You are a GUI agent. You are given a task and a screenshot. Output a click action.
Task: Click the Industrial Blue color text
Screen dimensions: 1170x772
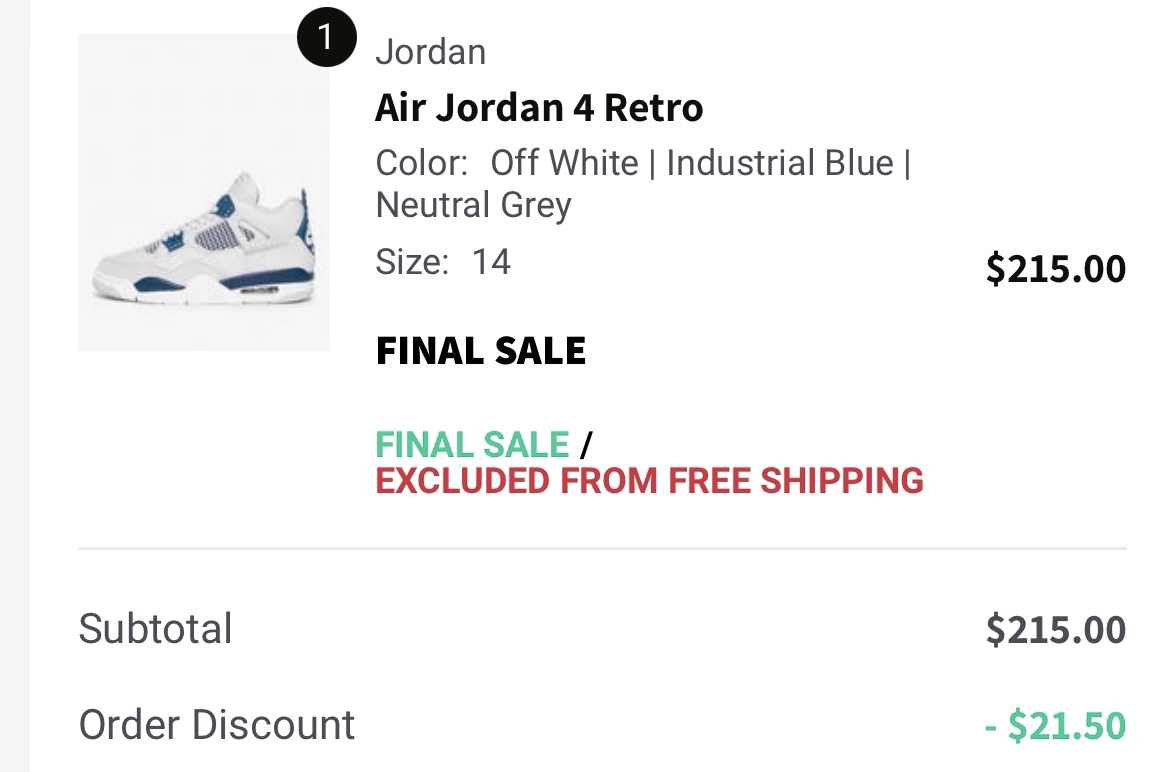pos(780,162)
